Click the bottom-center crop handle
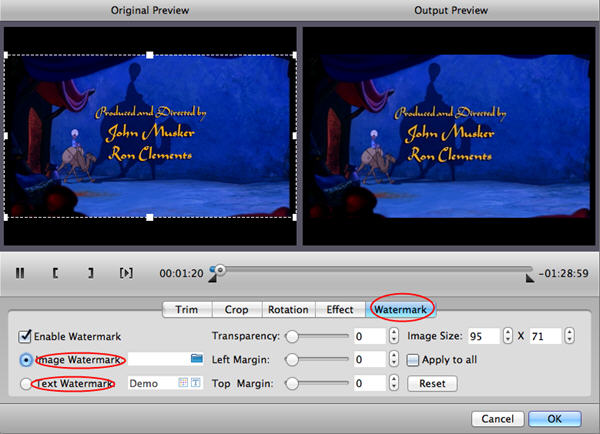This screenshot has width=600, height=434. (x=150, y=217)
